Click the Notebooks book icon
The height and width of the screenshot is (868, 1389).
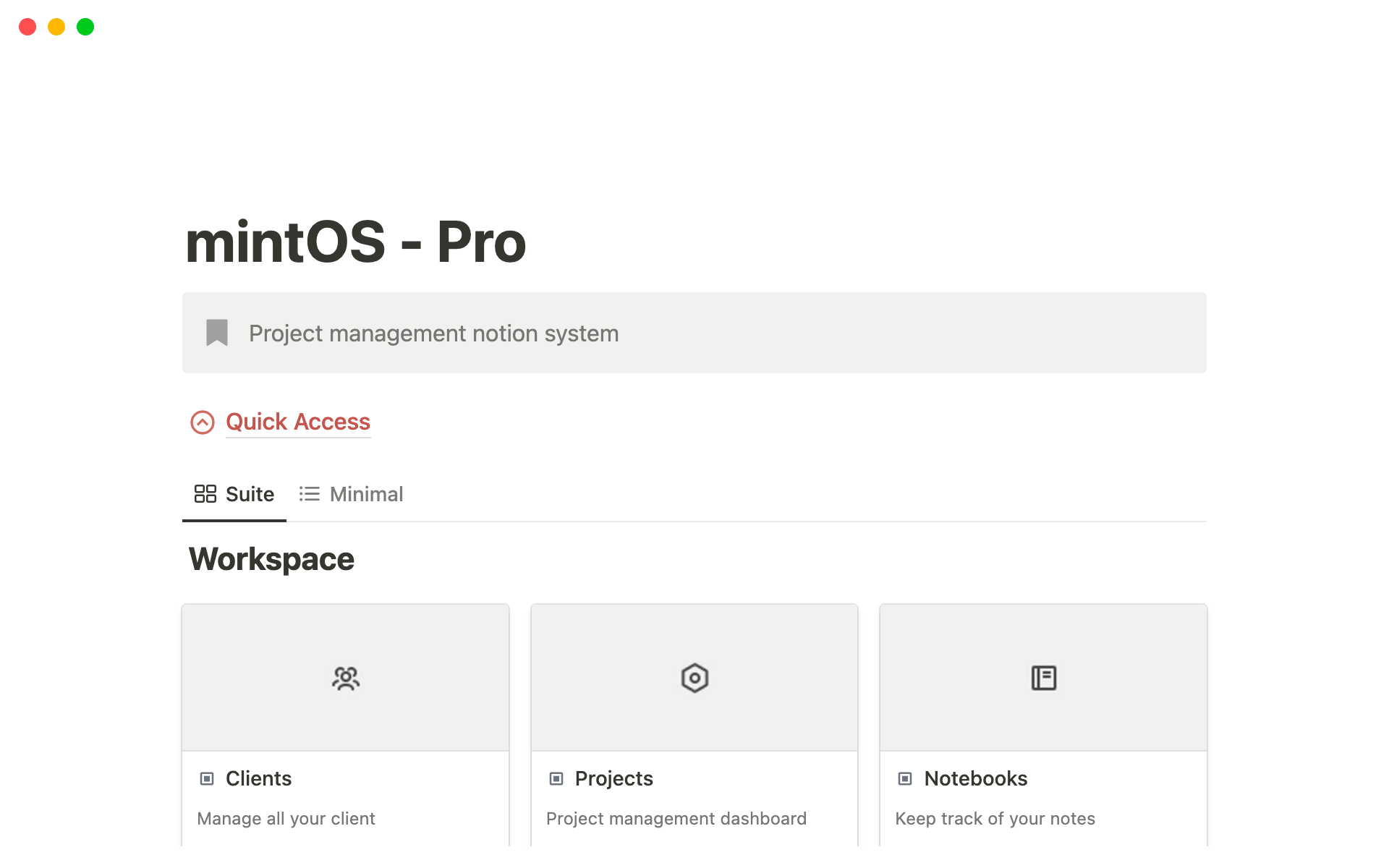[1043, 678]
